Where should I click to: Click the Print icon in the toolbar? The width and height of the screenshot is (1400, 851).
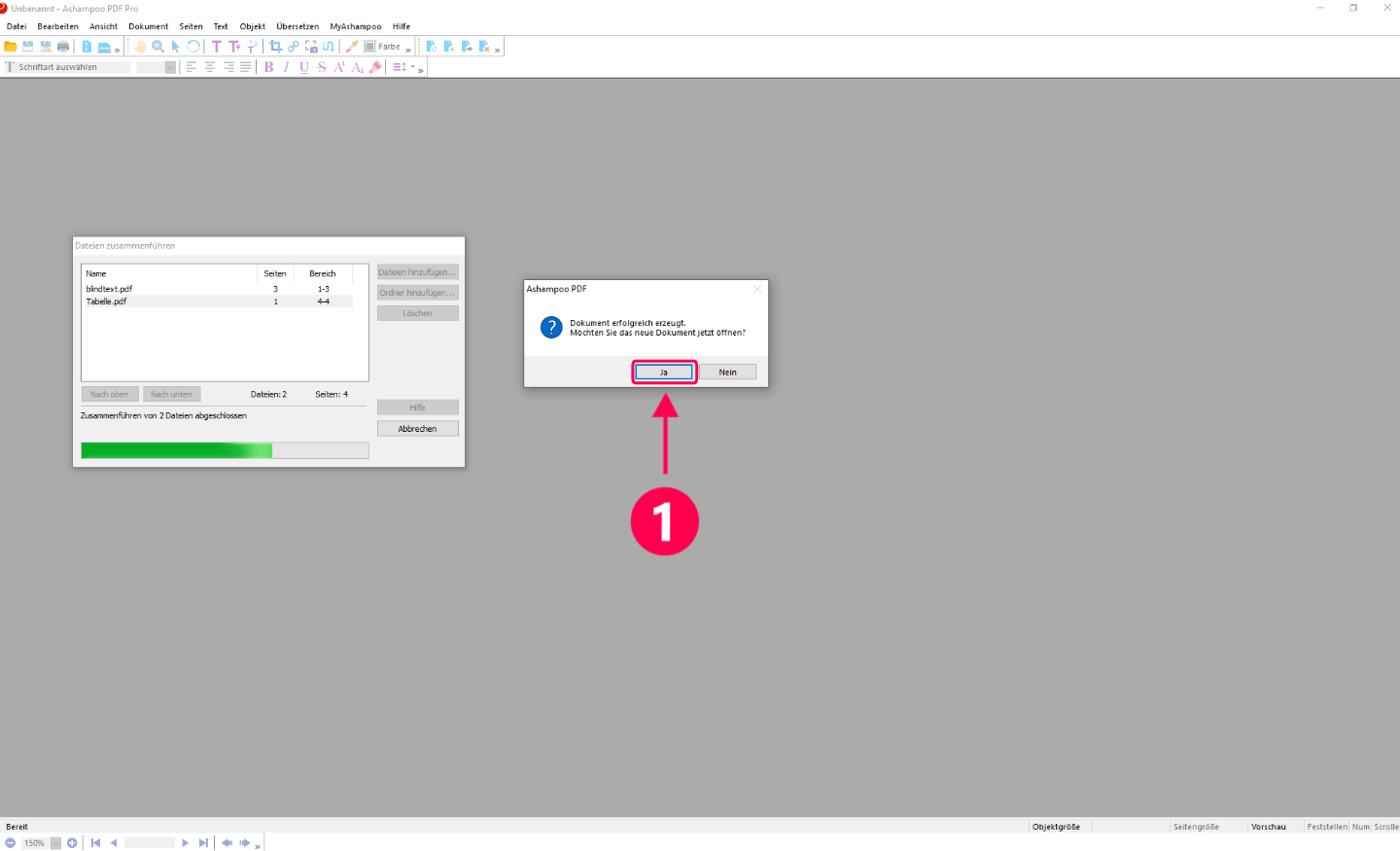[x=63, y=47]
